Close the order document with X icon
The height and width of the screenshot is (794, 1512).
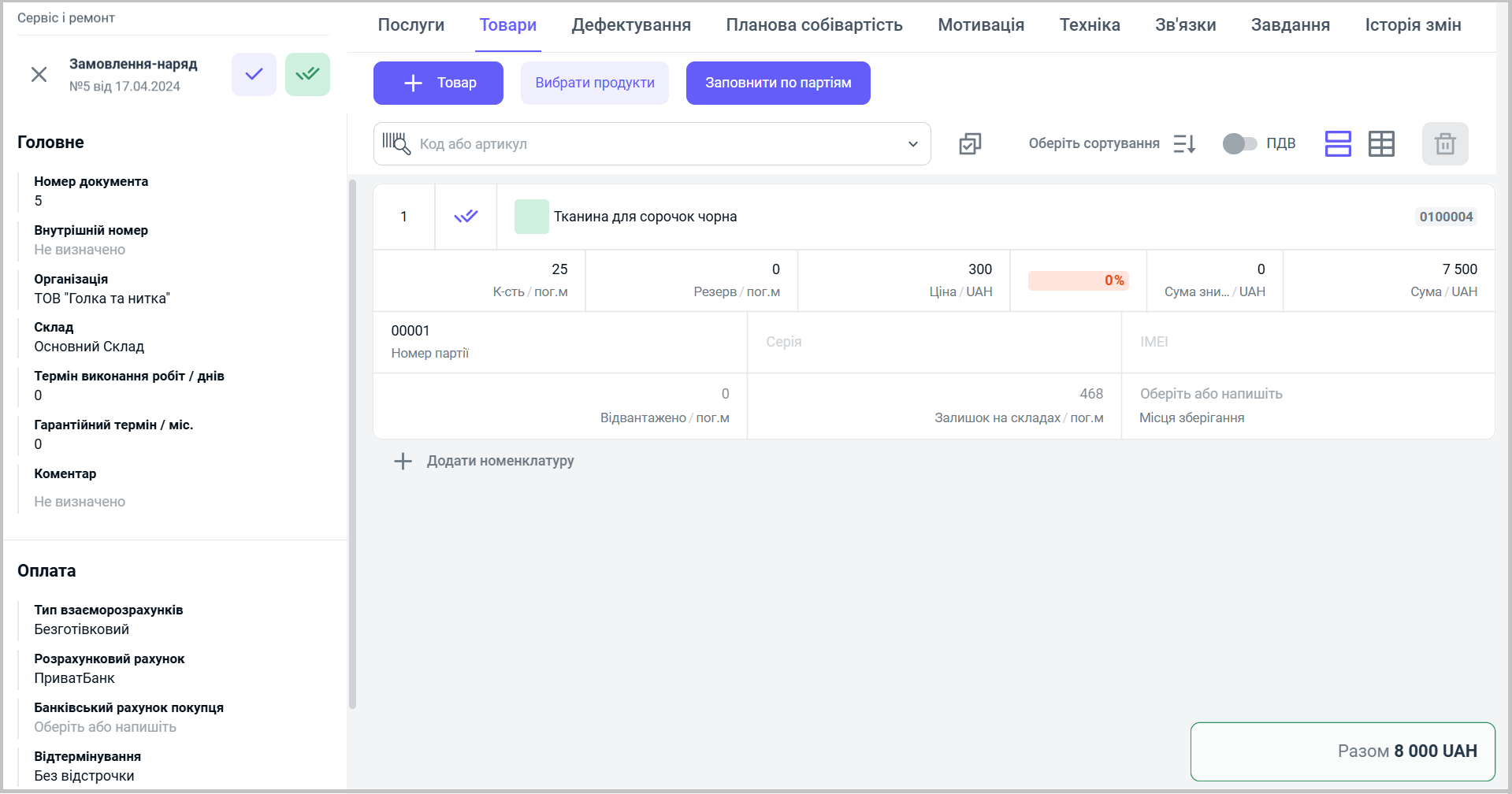click(x=39, y=75)
